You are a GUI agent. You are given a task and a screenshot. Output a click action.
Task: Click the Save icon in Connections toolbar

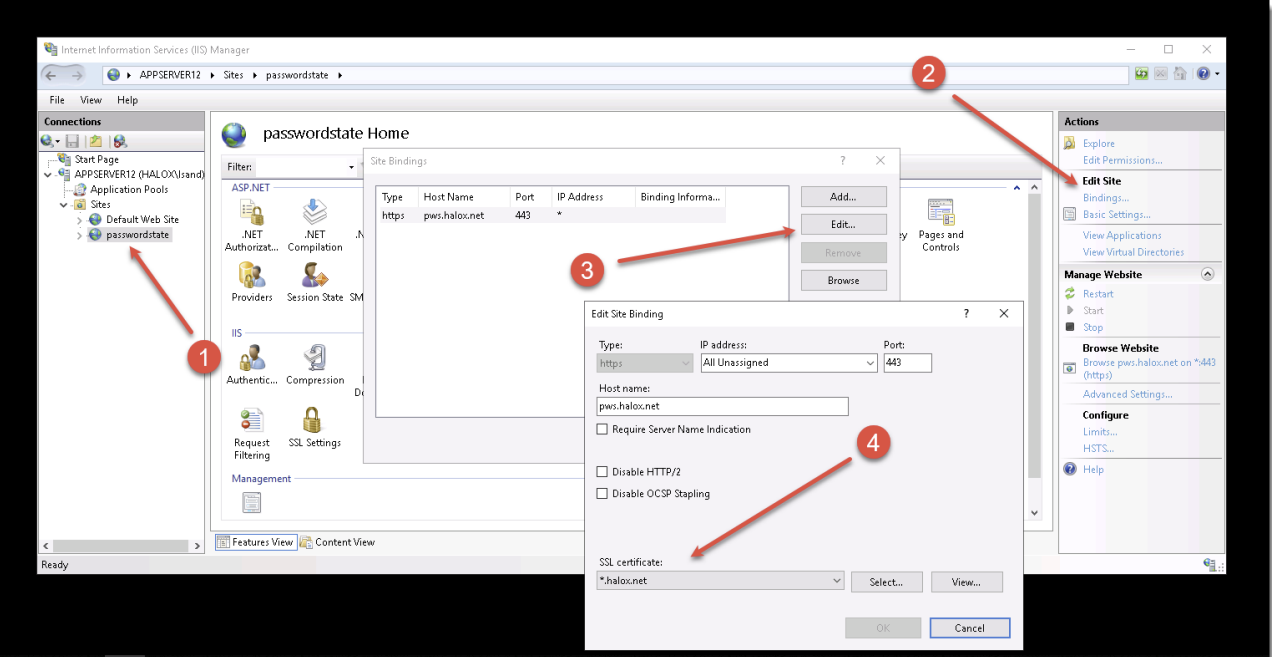[x=73, y=142]
